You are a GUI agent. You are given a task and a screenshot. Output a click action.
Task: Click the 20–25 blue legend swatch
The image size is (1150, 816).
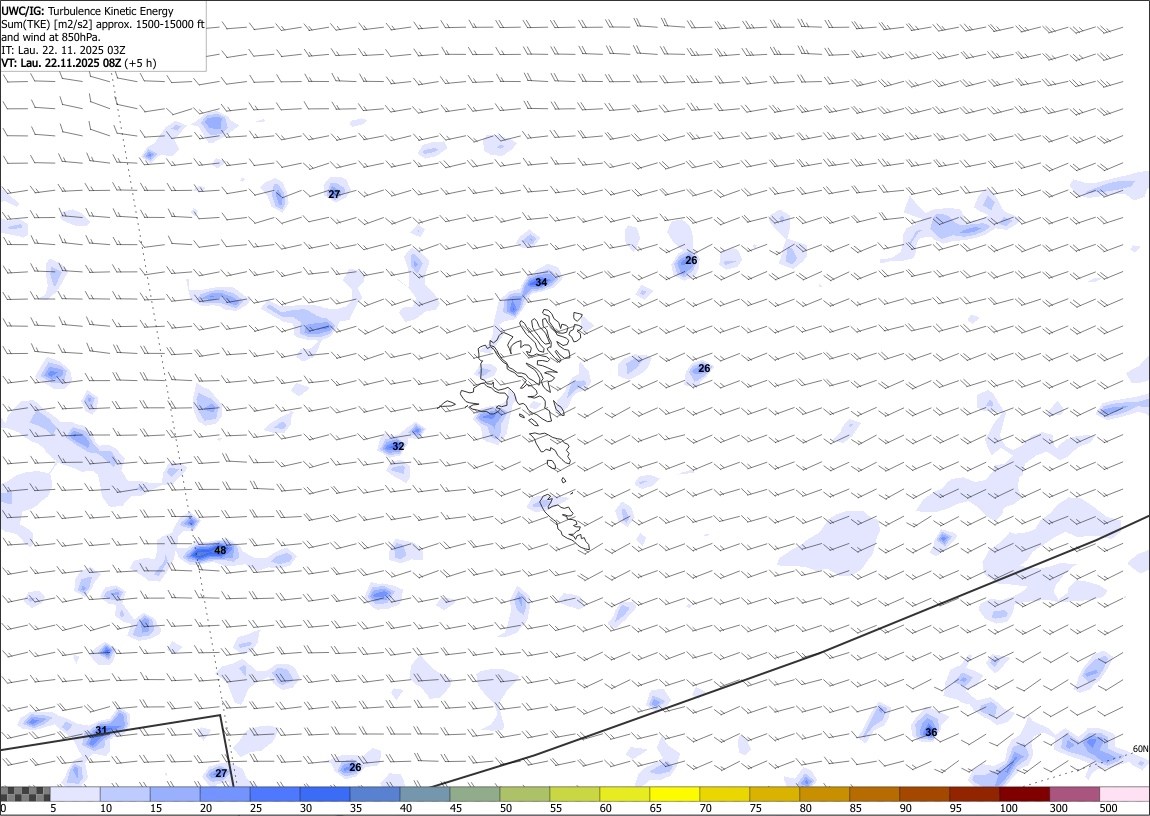click(x=225, y=794)
